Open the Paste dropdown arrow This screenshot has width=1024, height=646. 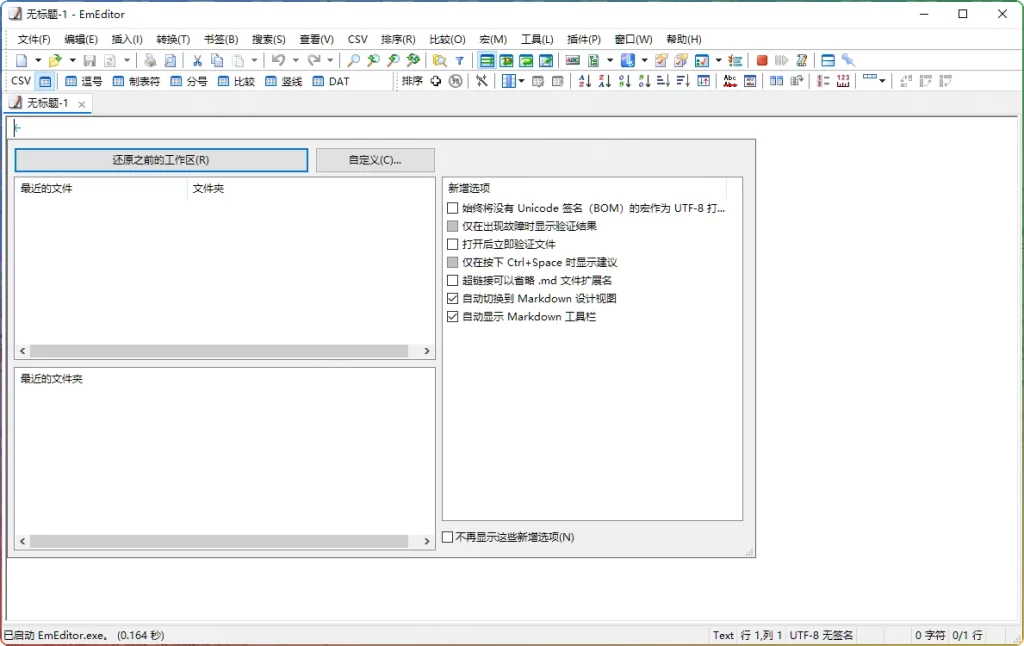click(254, 60)
